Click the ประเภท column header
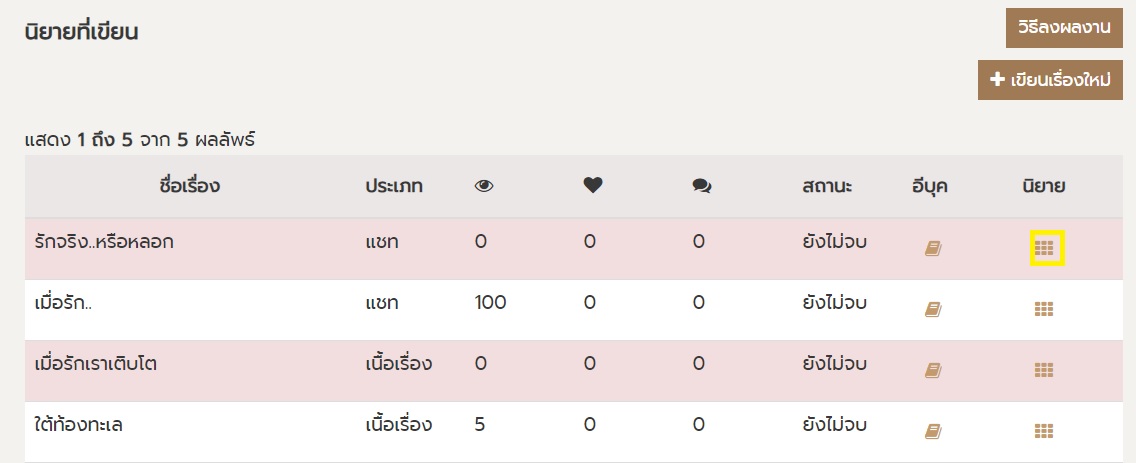This screenshot has height=463, width=1136. (x=393, y=186)
